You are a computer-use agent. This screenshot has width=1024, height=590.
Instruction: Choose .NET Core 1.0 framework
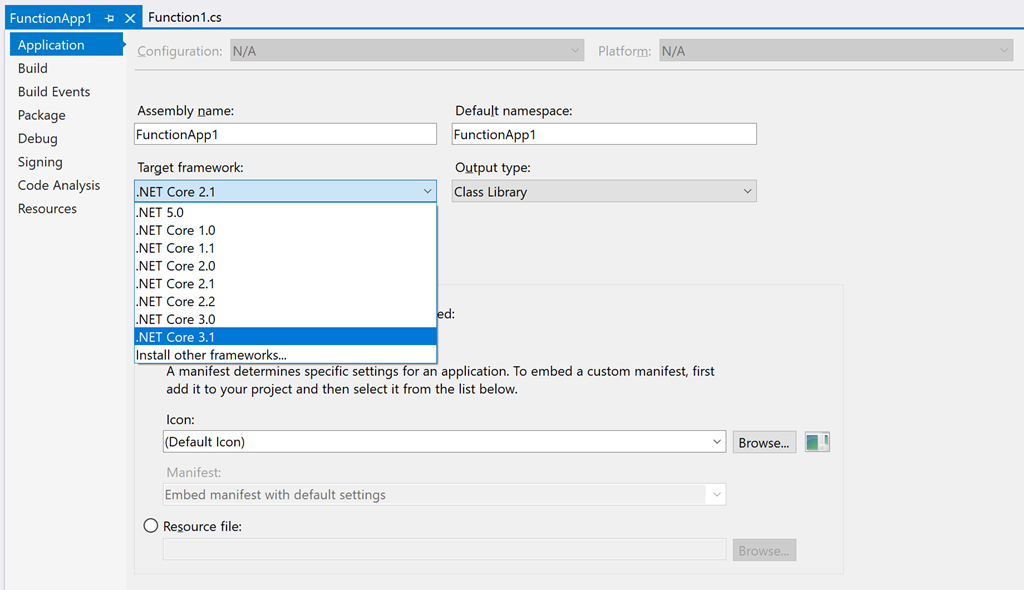pyautogui.click(x=285, y=230)
